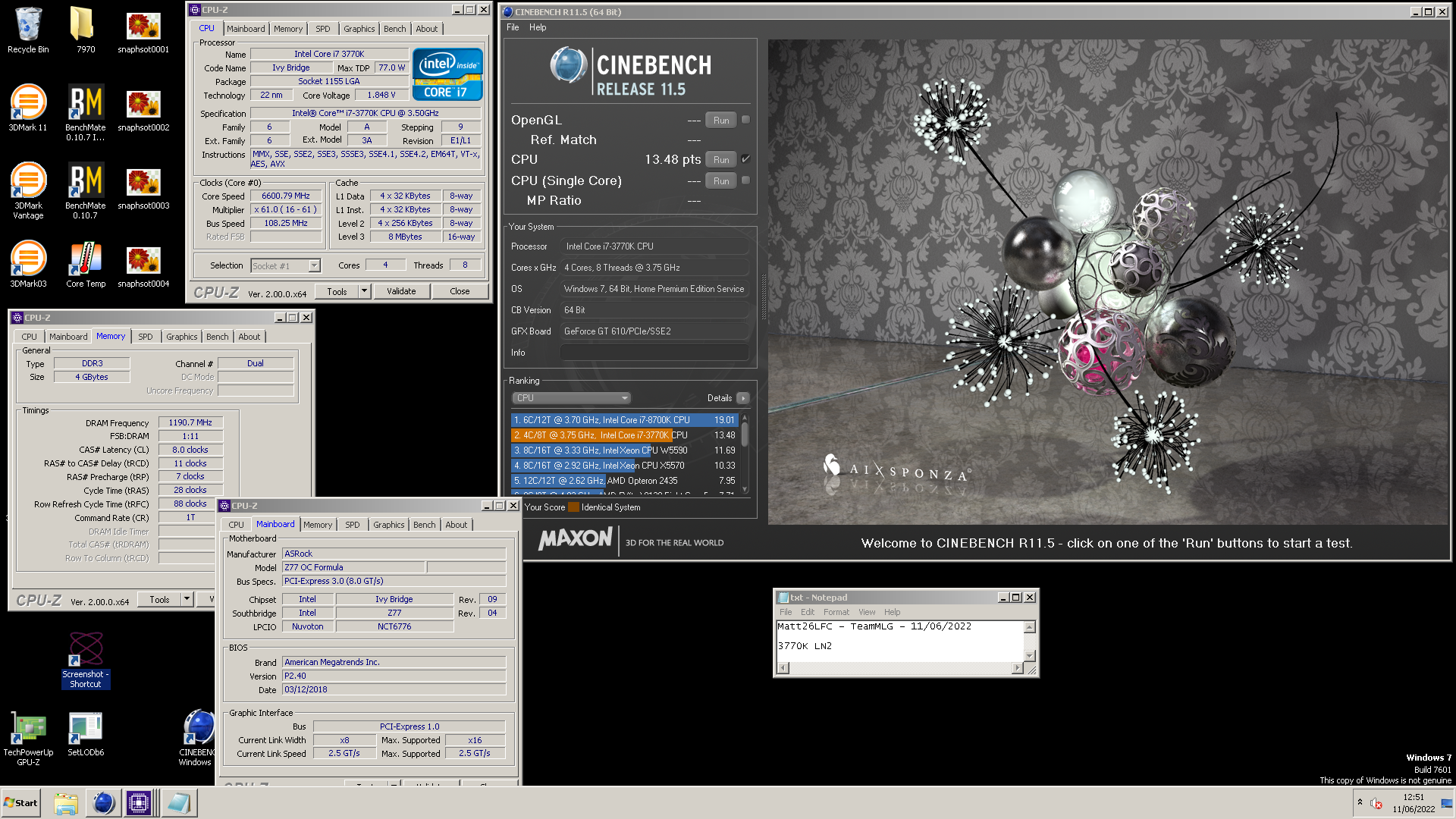This screenshot has width=1456, height=819.
Task: Switch to CPU-Z taskbar button
Action: click(140, 803)
